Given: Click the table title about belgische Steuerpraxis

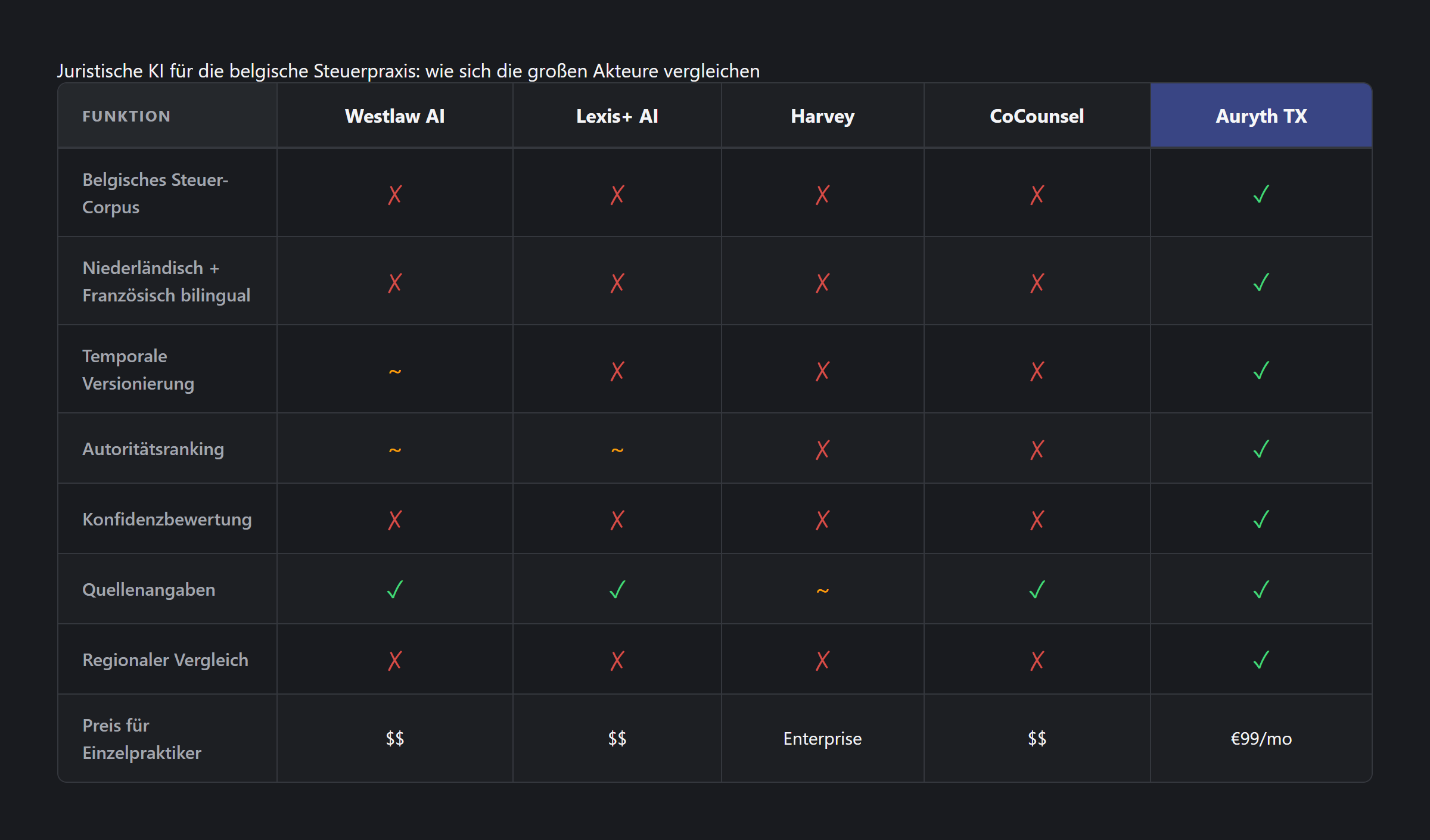Looking at the screenshot, I should (408, 71).
